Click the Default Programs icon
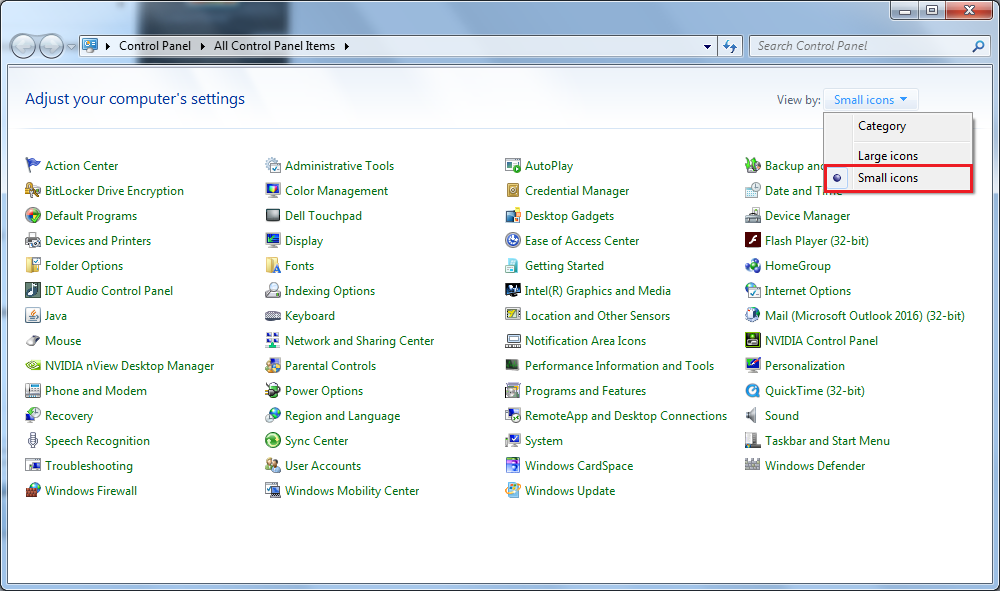 (33, 215)
